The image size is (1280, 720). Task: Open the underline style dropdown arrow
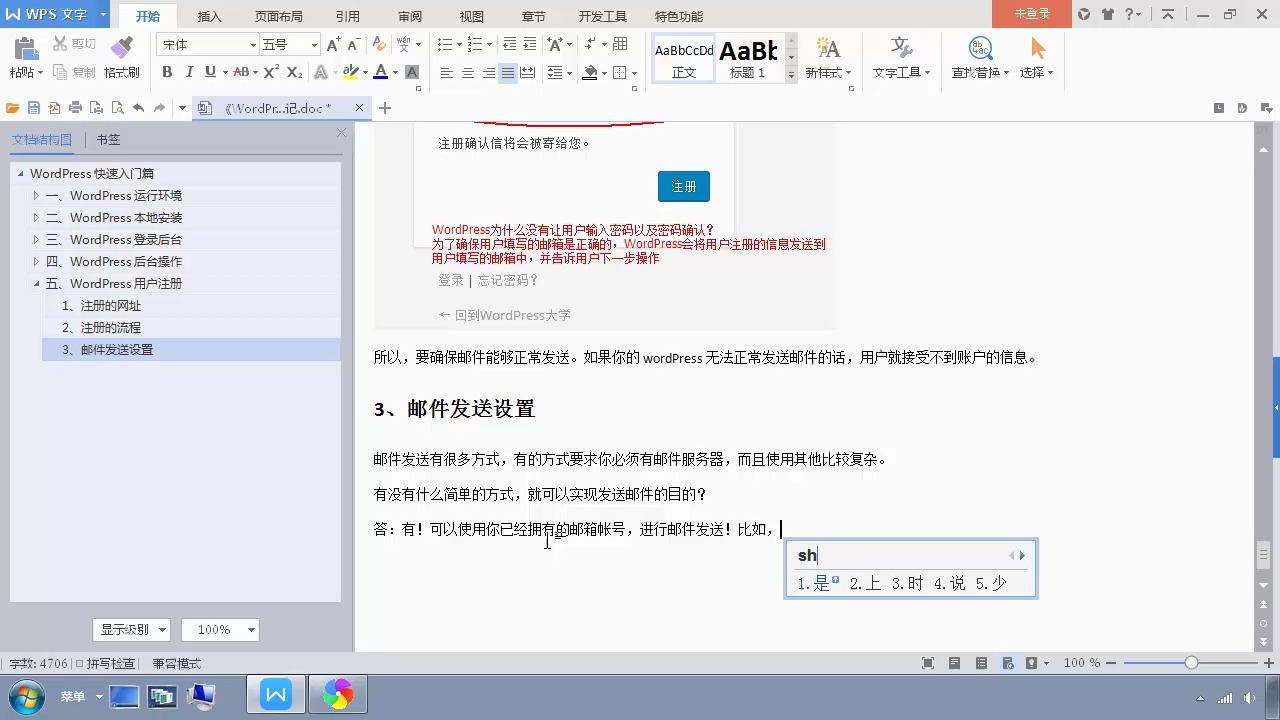coord(223,72)
